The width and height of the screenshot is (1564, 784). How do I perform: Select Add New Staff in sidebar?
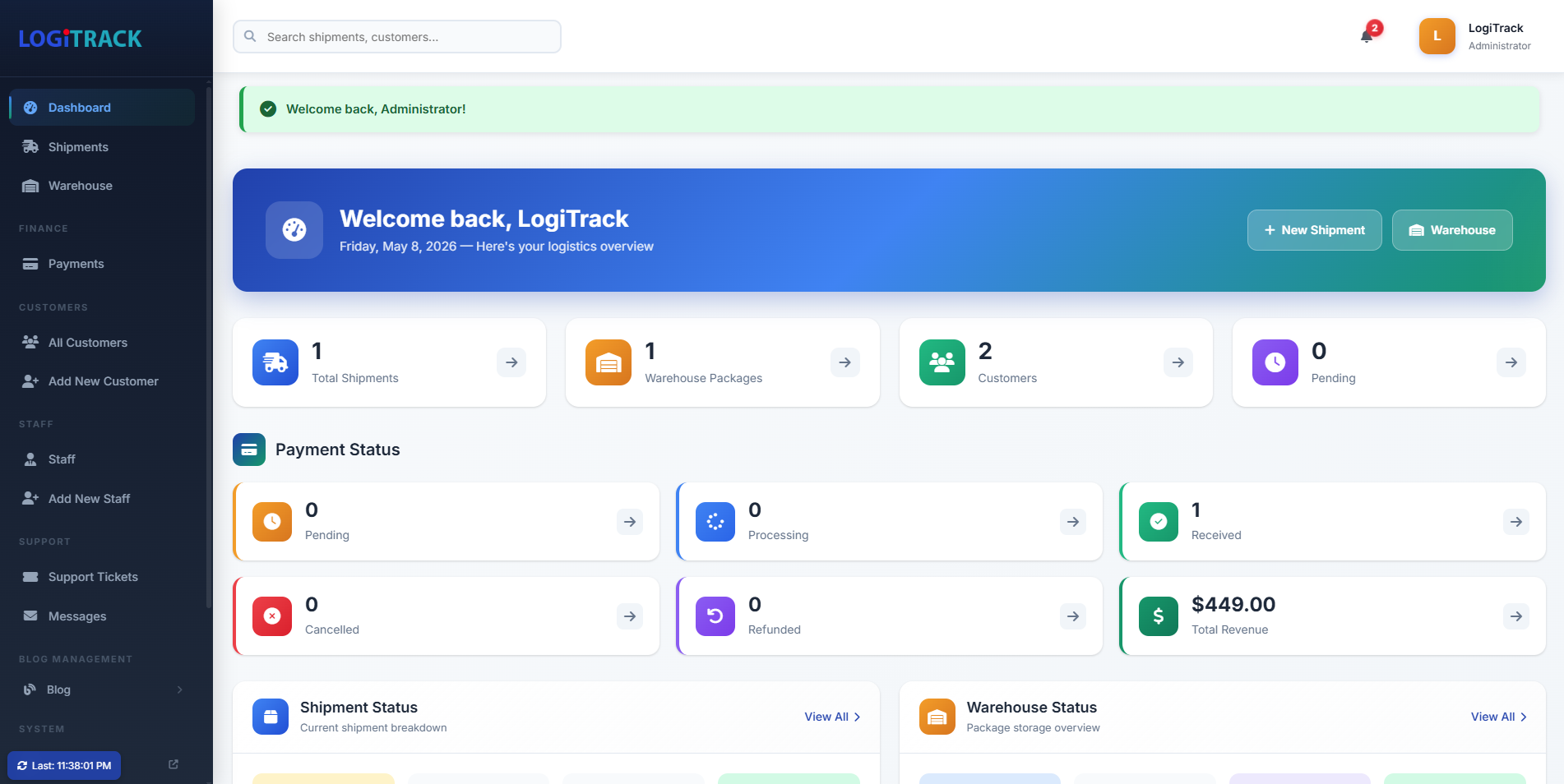click(x=102, y=499)
